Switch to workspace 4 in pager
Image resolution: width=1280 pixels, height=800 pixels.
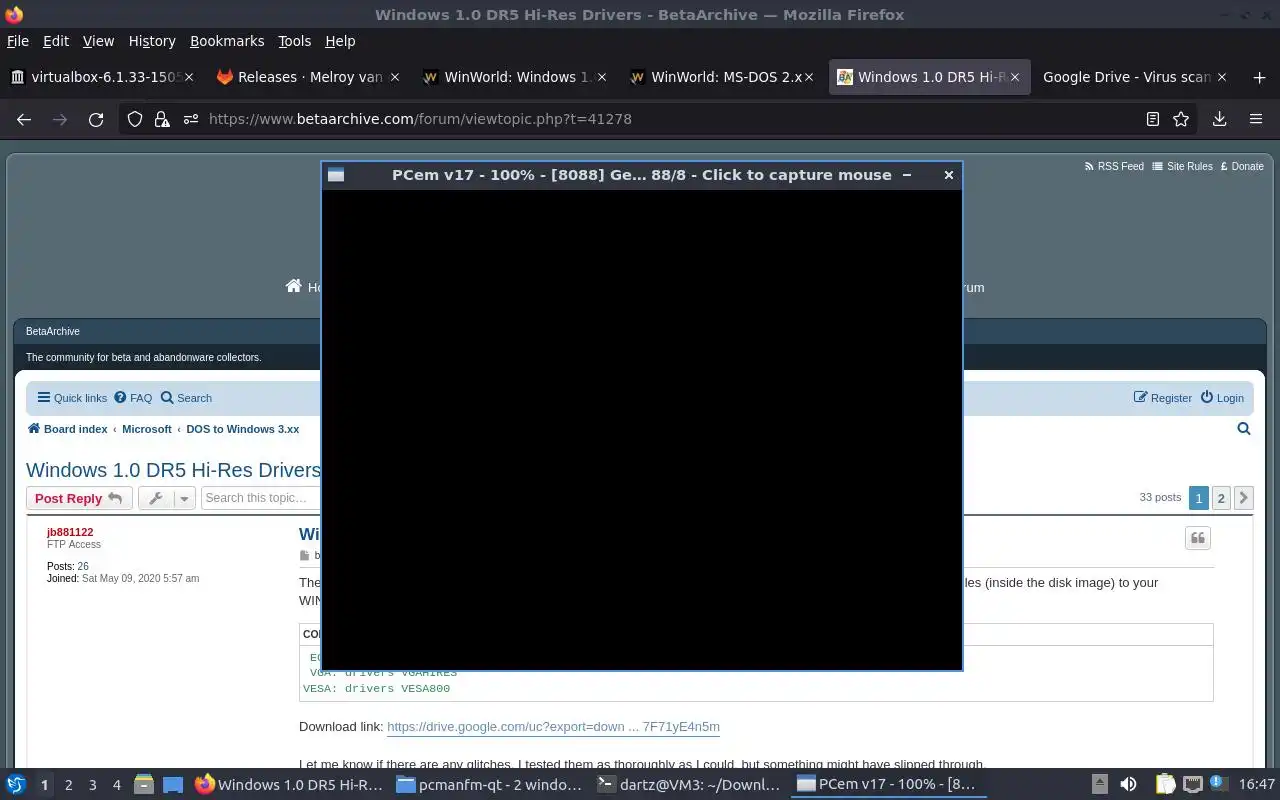pyautogui.click(x=117, y=785)
